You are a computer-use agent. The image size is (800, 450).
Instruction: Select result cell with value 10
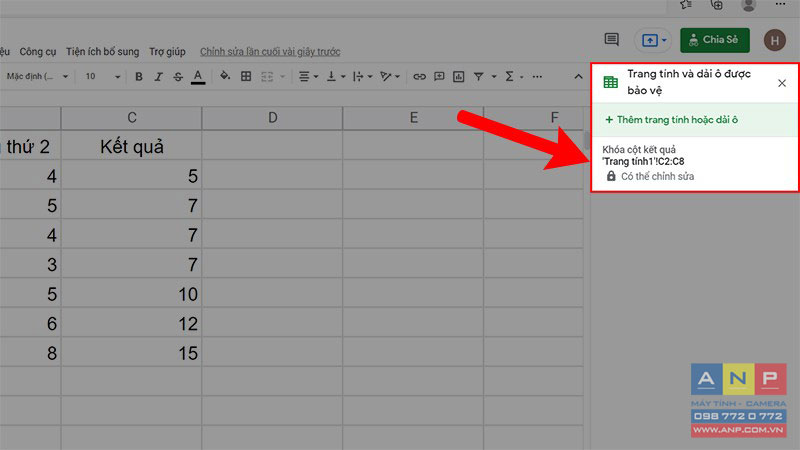point(132,293)
